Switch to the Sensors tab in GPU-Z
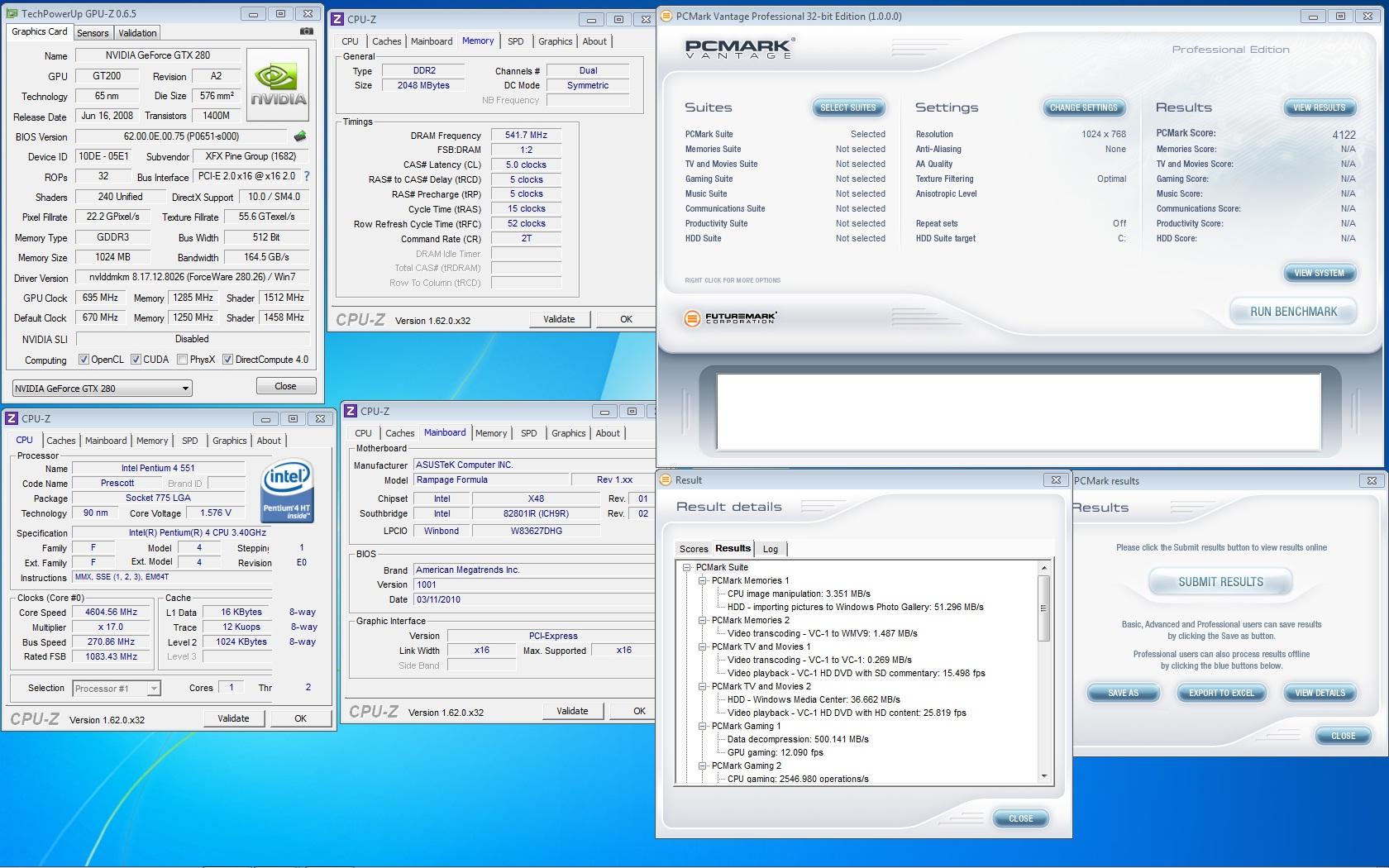Viewport: 1389px width, 868px height. 93,33
